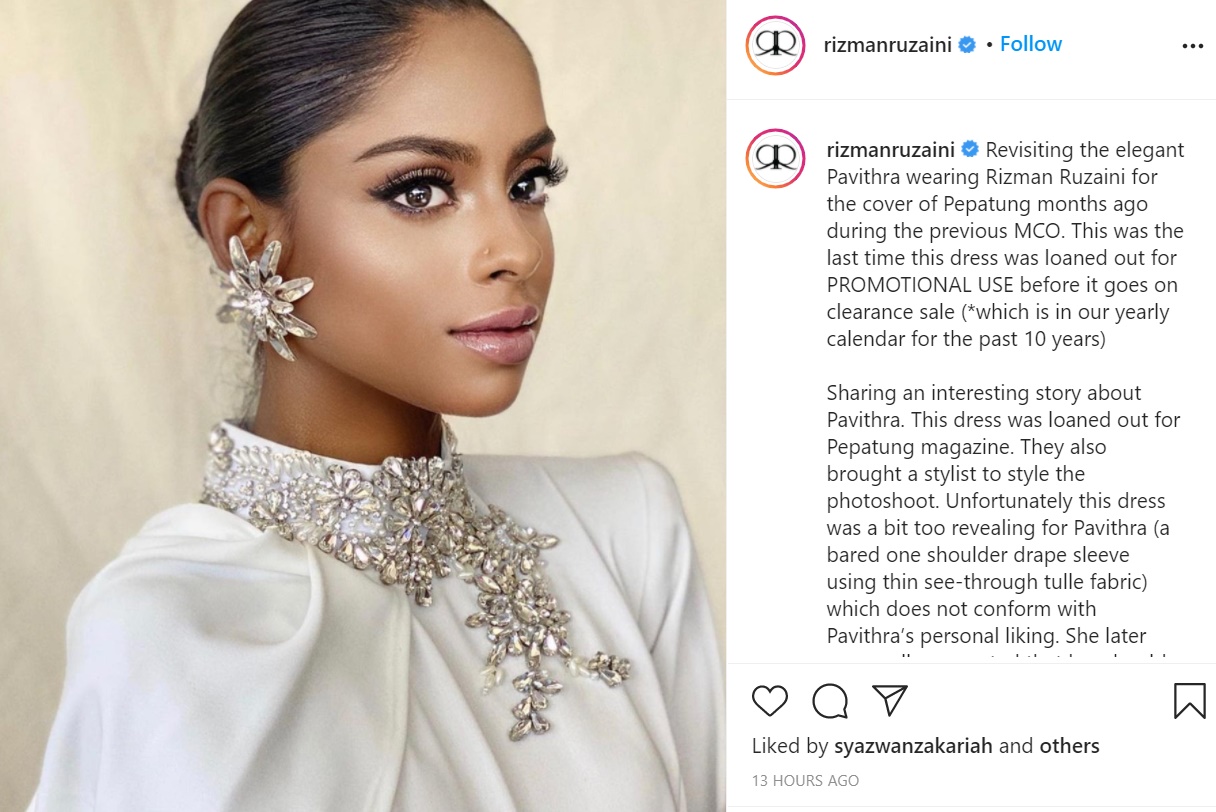Click the portrait photo of the post
1216x812 pixels.
tap(363, 406)
